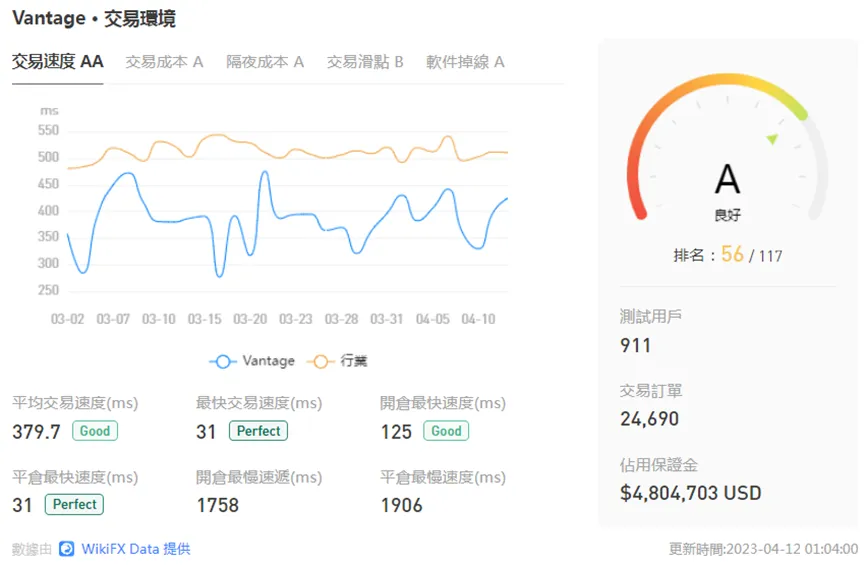Click the ranking number 56
Image resolution: width=865 pixels, height=565 pixels.
732,254
